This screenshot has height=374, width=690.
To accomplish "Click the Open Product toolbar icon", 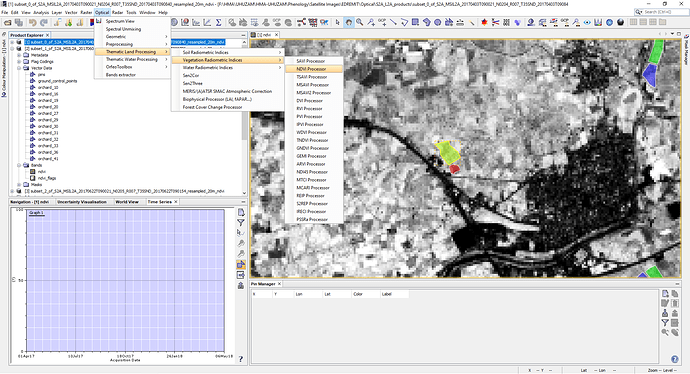I will click(x=8, y=22).
